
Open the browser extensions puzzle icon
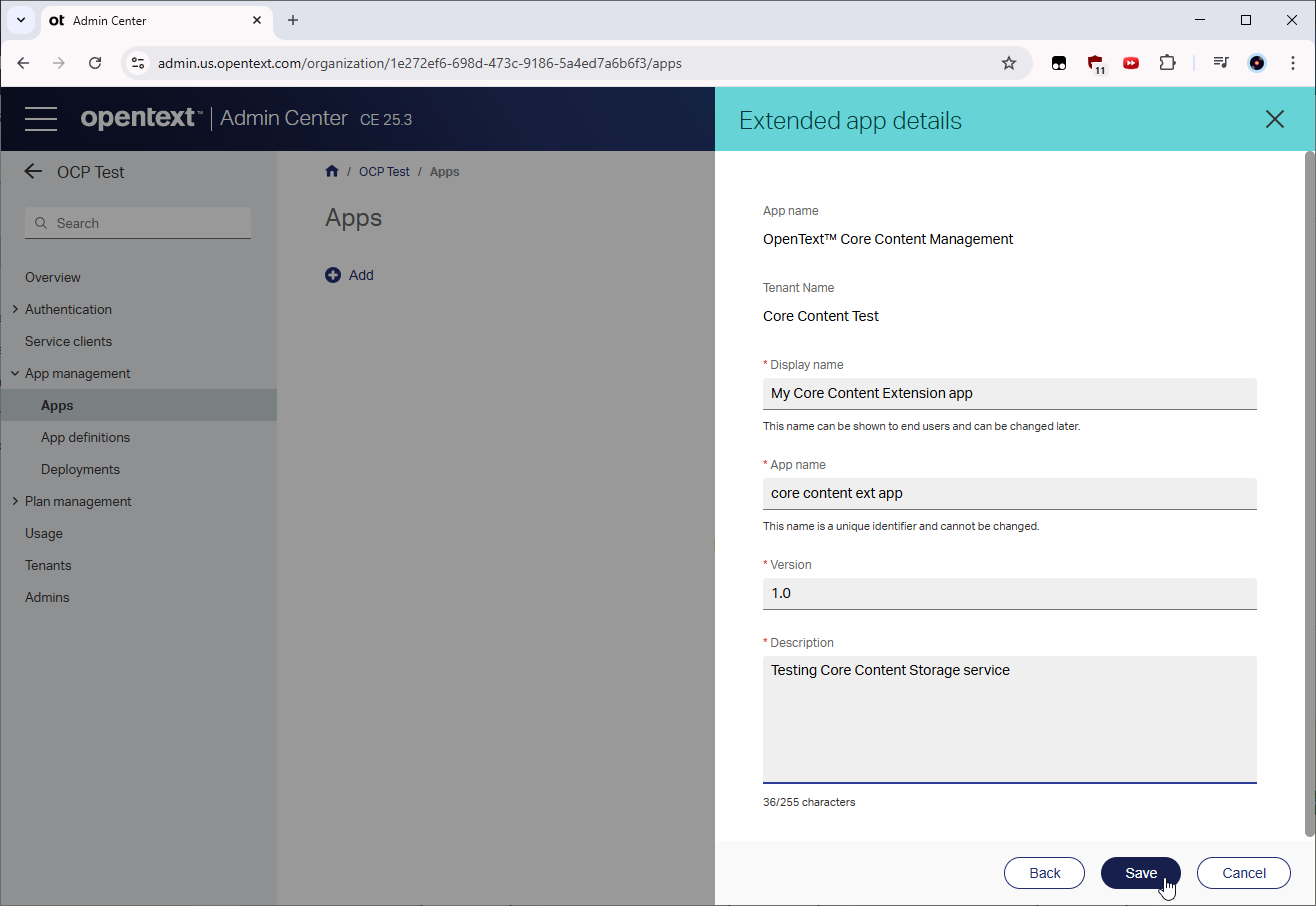(x=1167, y=63)
